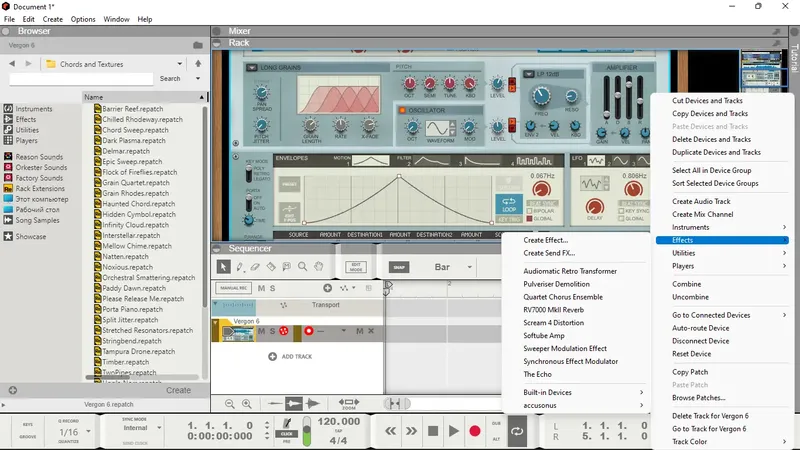Open the Bar snap value dropdown
The height and width of the screenshot is (450, 800).
tap(469, 267)
